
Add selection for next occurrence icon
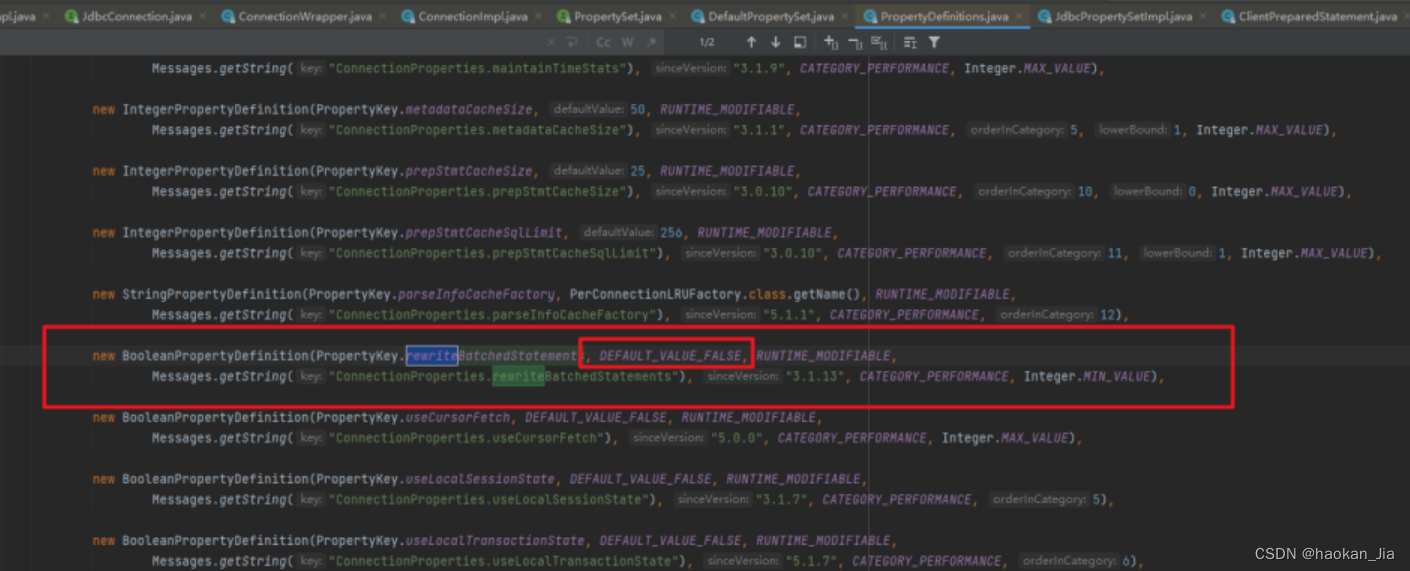click(831, 42)
